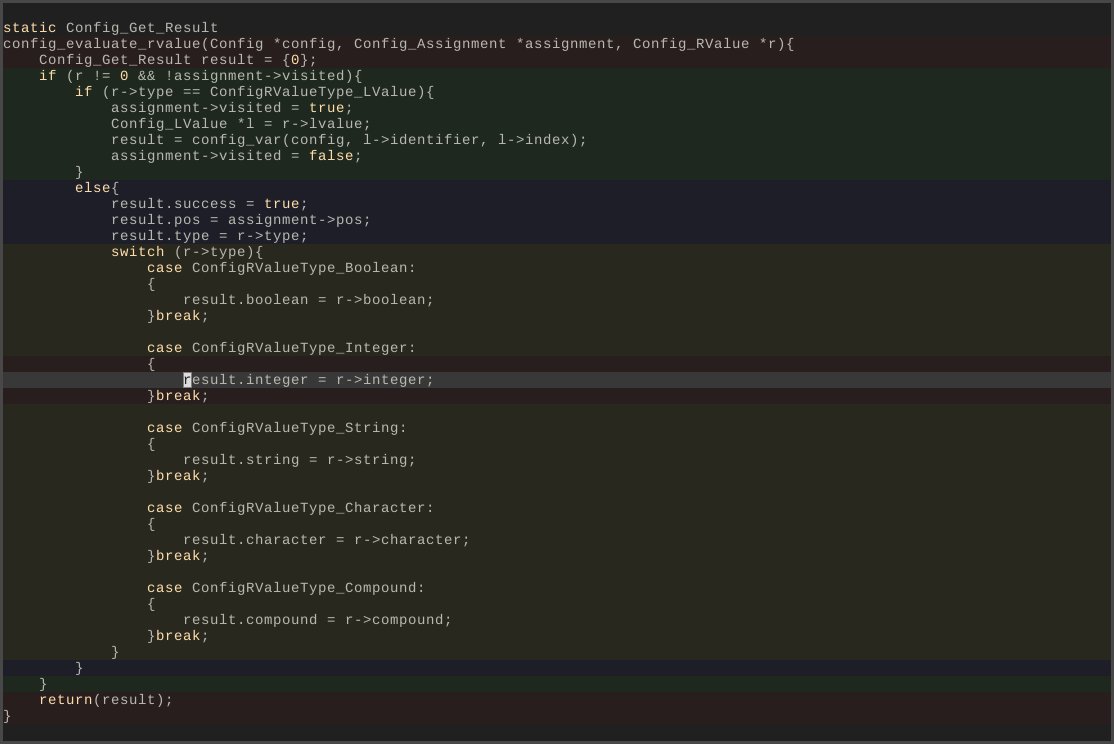Screen dimensions: 1114x744
Task: Click '}break;' after the Boolean case
Action: point(178,316)
